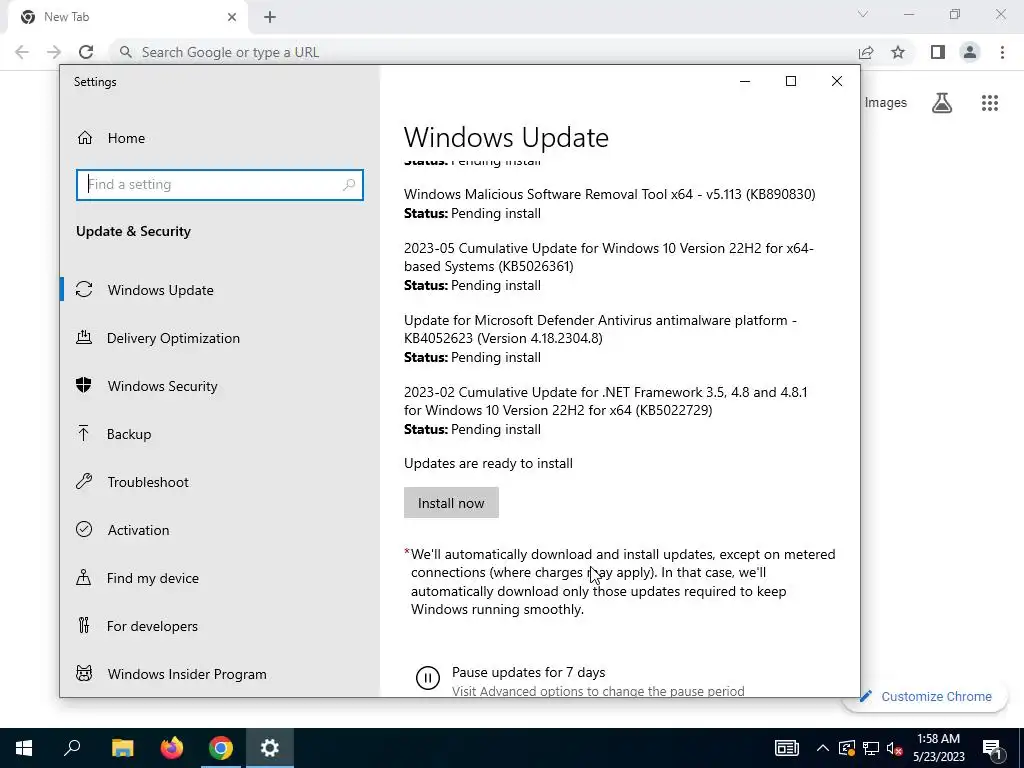Viewport: 1024px width, 768px height.
Task: Click the Find my device icon
Action: [84, 577]
